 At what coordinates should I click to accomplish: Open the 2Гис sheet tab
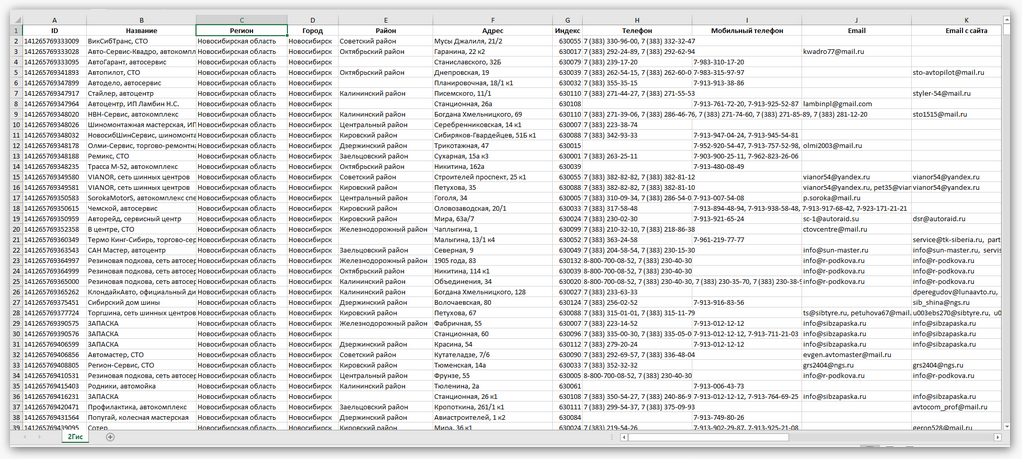(76, 437)
